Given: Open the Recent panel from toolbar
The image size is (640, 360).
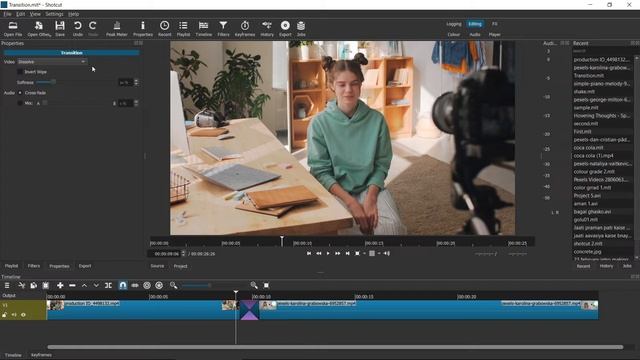Looking at the screenshot, I should tap(164, 29).
